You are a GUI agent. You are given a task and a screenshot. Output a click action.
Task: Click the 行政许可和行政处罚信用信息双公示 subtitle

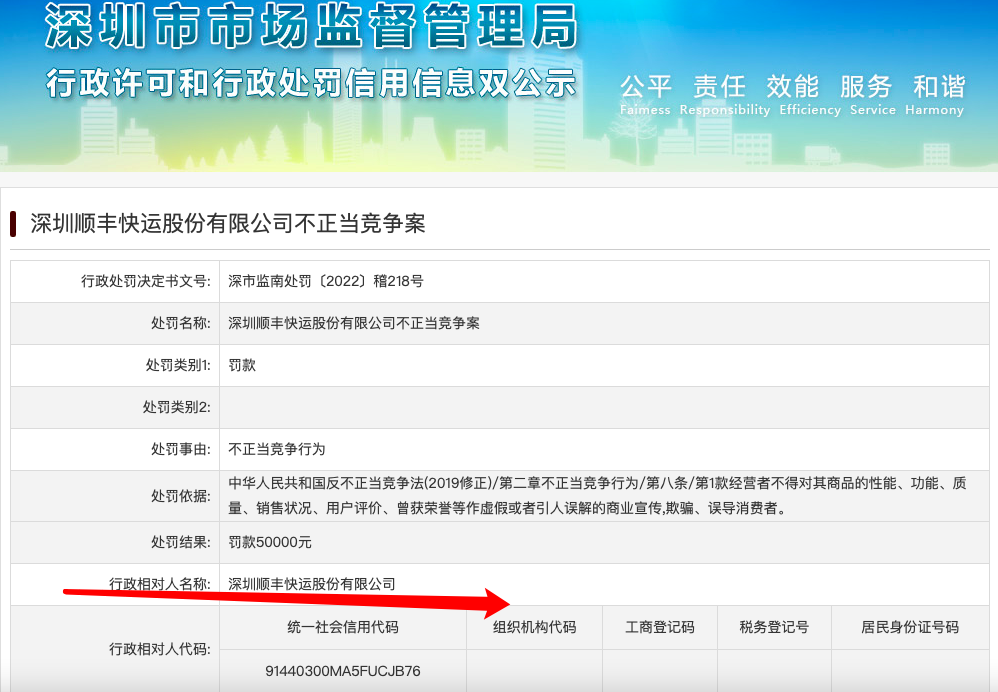311,83
